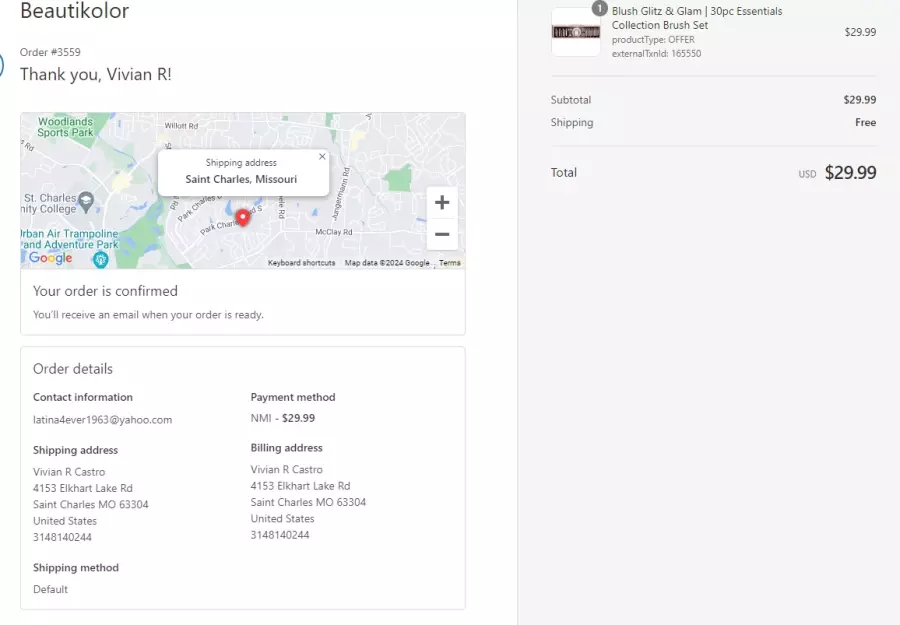The width and height of the screenshot is (900, 625).
Task: Click the 'externalTxnId: 165550' line
Action: coord(656,53)
